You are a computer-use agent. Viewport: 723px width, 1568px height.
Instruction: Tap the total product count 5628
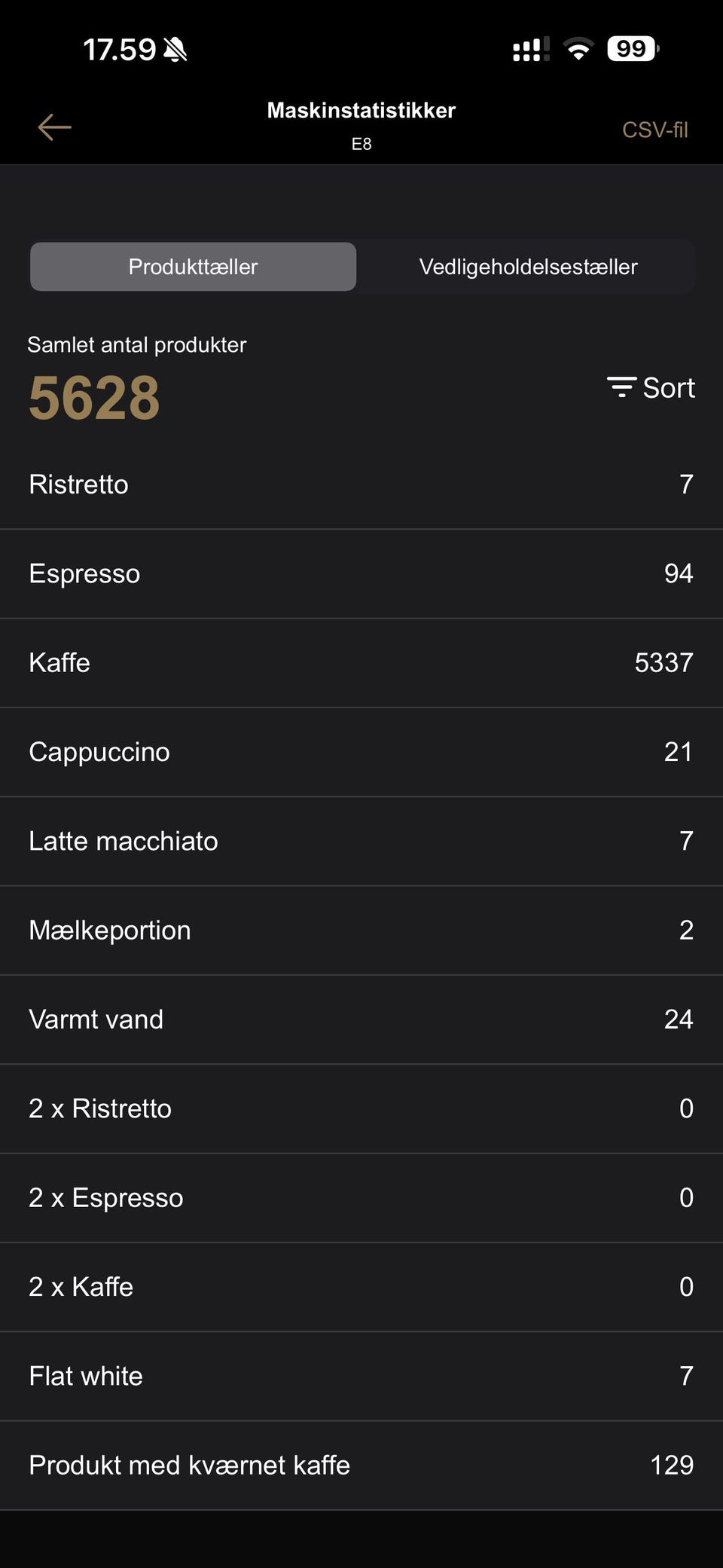pyautogui.click(x=94, y=398)
